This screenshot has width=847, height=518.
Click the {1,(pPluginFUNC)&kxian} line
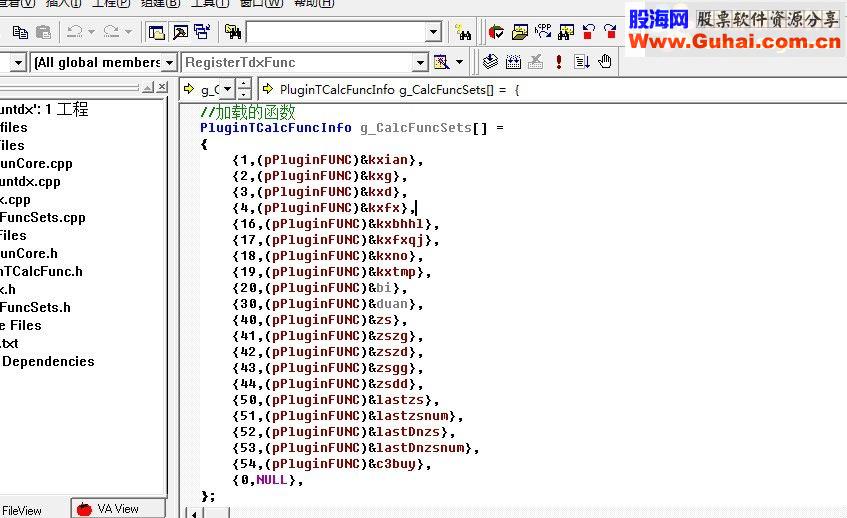[327, 160]
